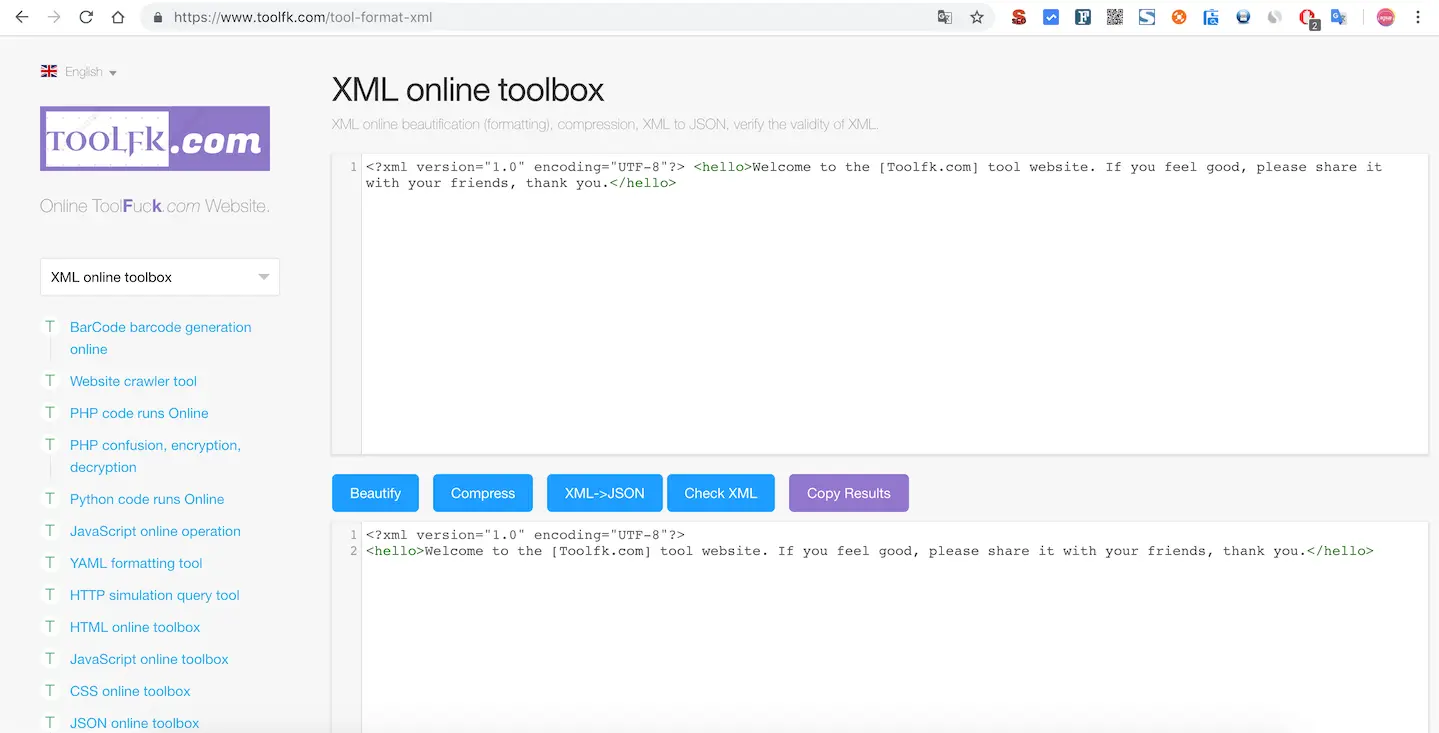Image resolution: width=1439 pixels, height=733 pixels.
Task: Click the blue 'F' extension icon
Action: click(1082, 17)
